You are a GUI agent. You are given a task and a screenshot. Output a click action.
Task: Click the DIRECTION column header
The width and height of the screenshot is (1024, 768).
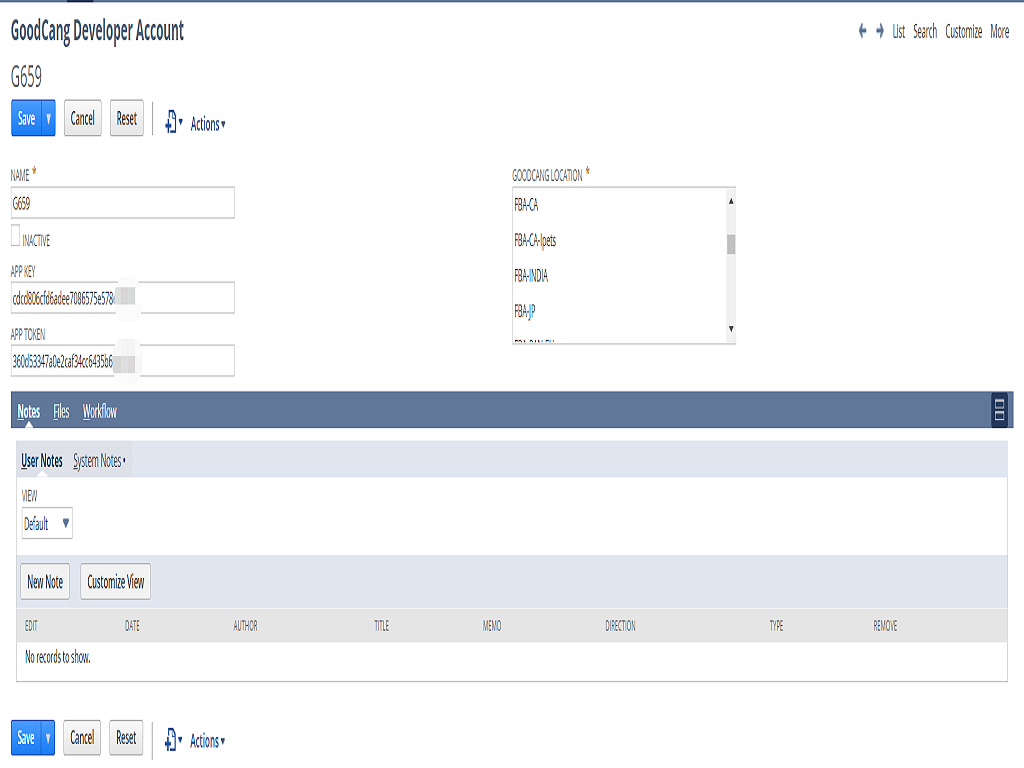(x=620, y=626)
